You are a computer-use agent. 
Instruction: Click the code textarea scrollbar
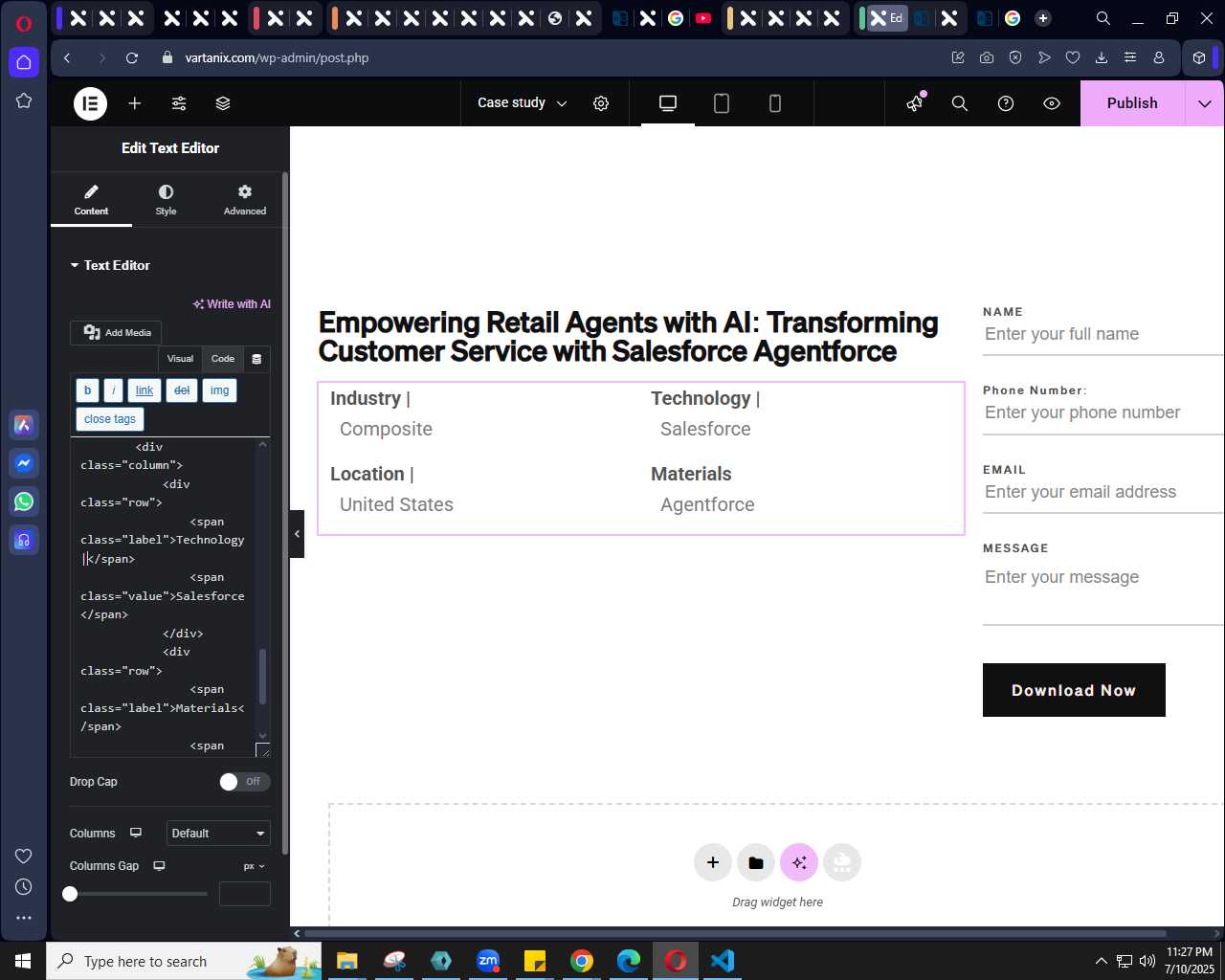(x=262, y=677)
